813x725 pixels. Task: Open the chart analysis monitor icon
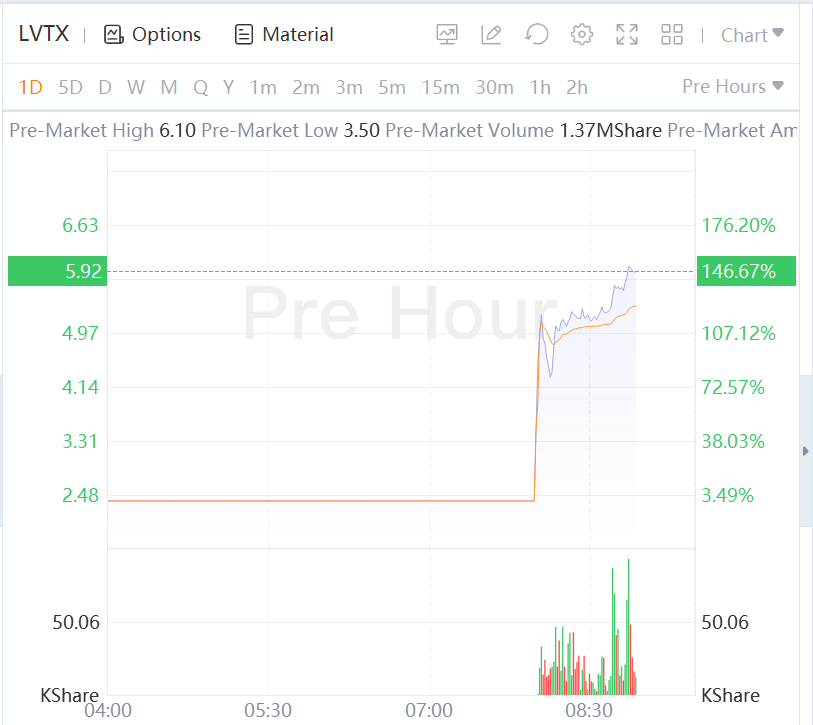[447, 35]
